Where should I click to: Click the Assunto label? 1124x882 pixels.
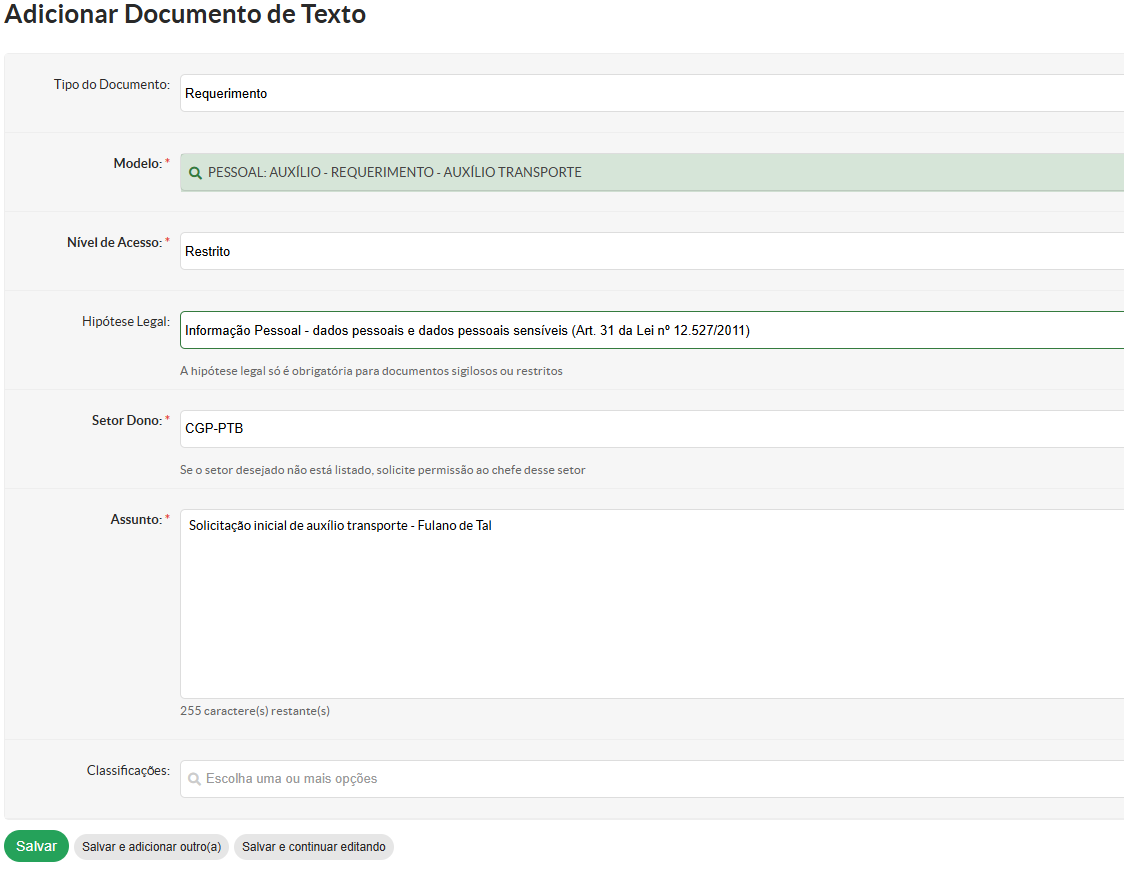pos(135,519)
